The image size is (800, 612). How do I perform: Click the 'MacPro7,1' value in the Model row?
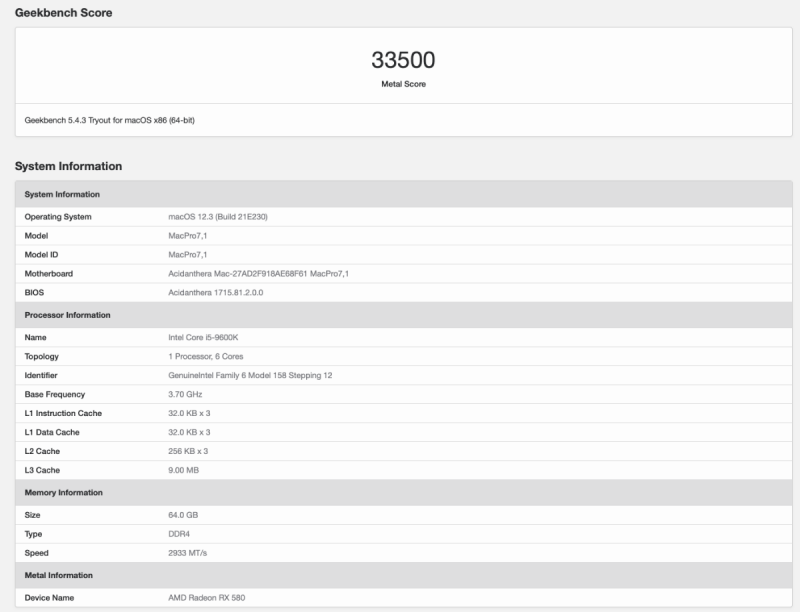(x=188, y=236)
